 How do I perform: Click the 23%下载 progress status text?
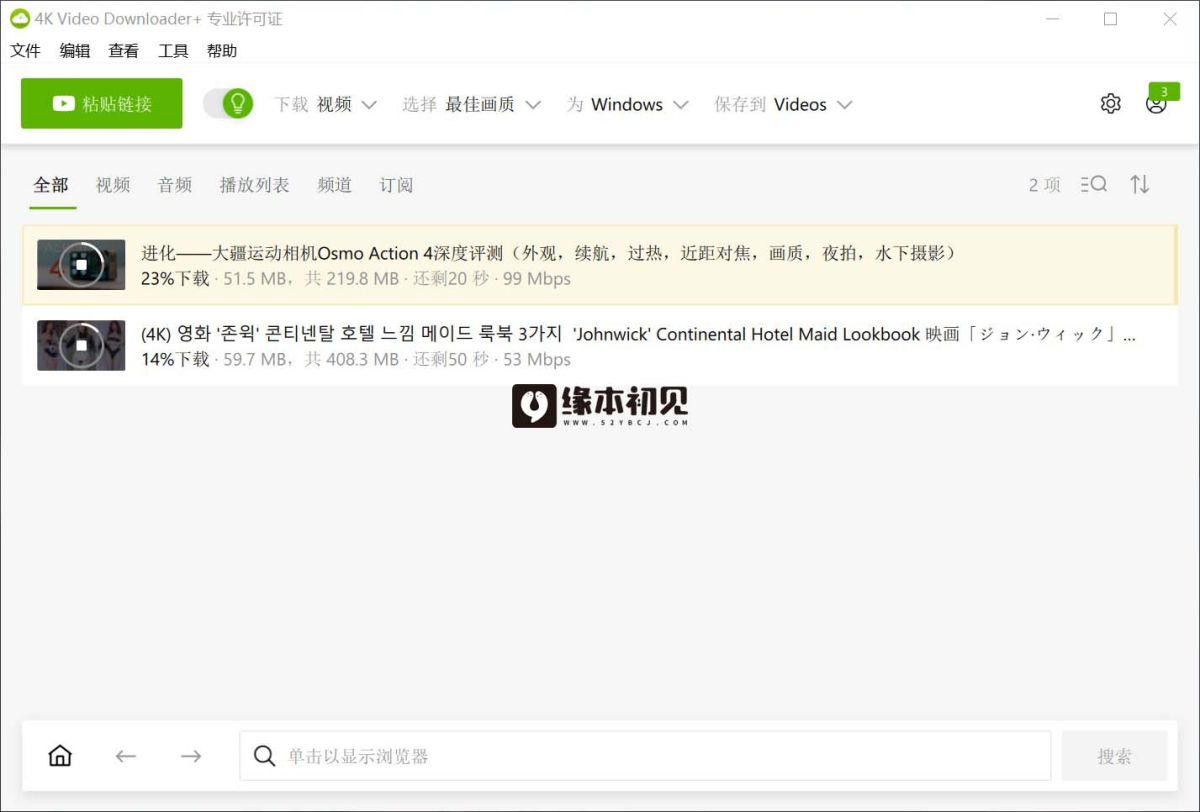pyautogui.click(x=175, y=279)
